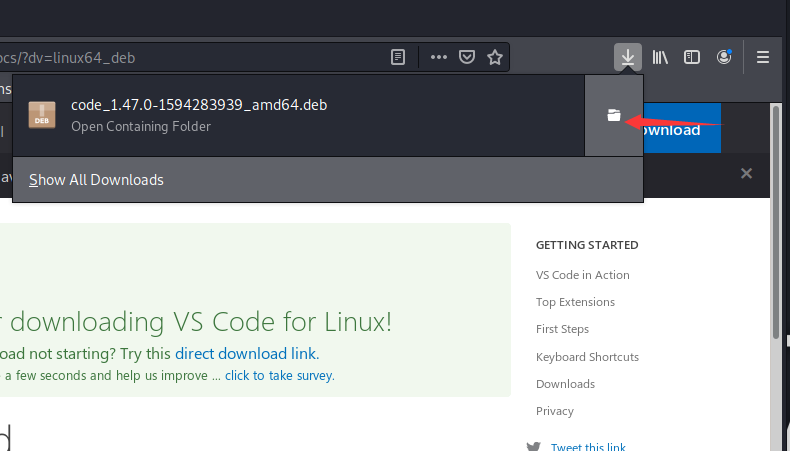The width and height of the screenshot is (790, 451).
Task: Open Top Extensions link
Action: click(575, 302)
